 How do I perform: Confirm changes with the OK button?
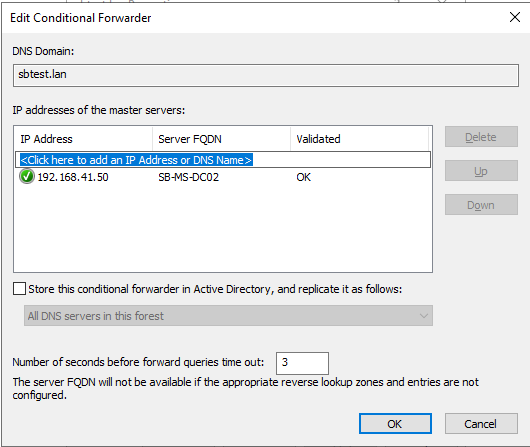click(395, 424)
